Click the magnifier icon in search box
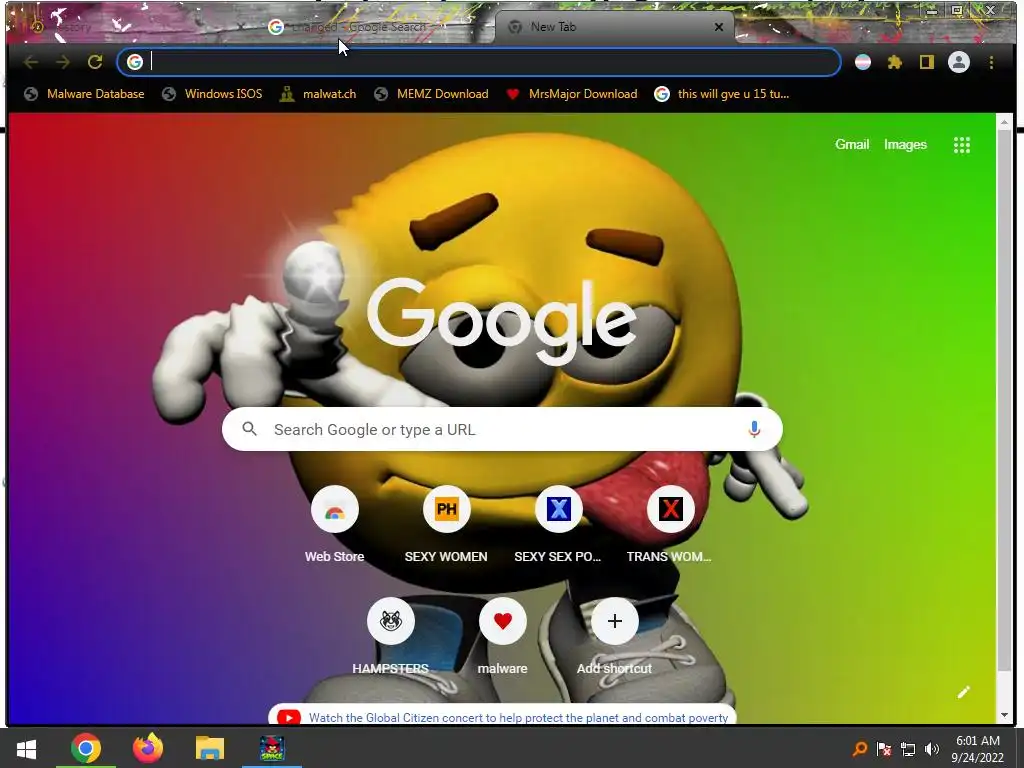The width and height of the screenshot is (1024, 768). (x=249, y=429)
